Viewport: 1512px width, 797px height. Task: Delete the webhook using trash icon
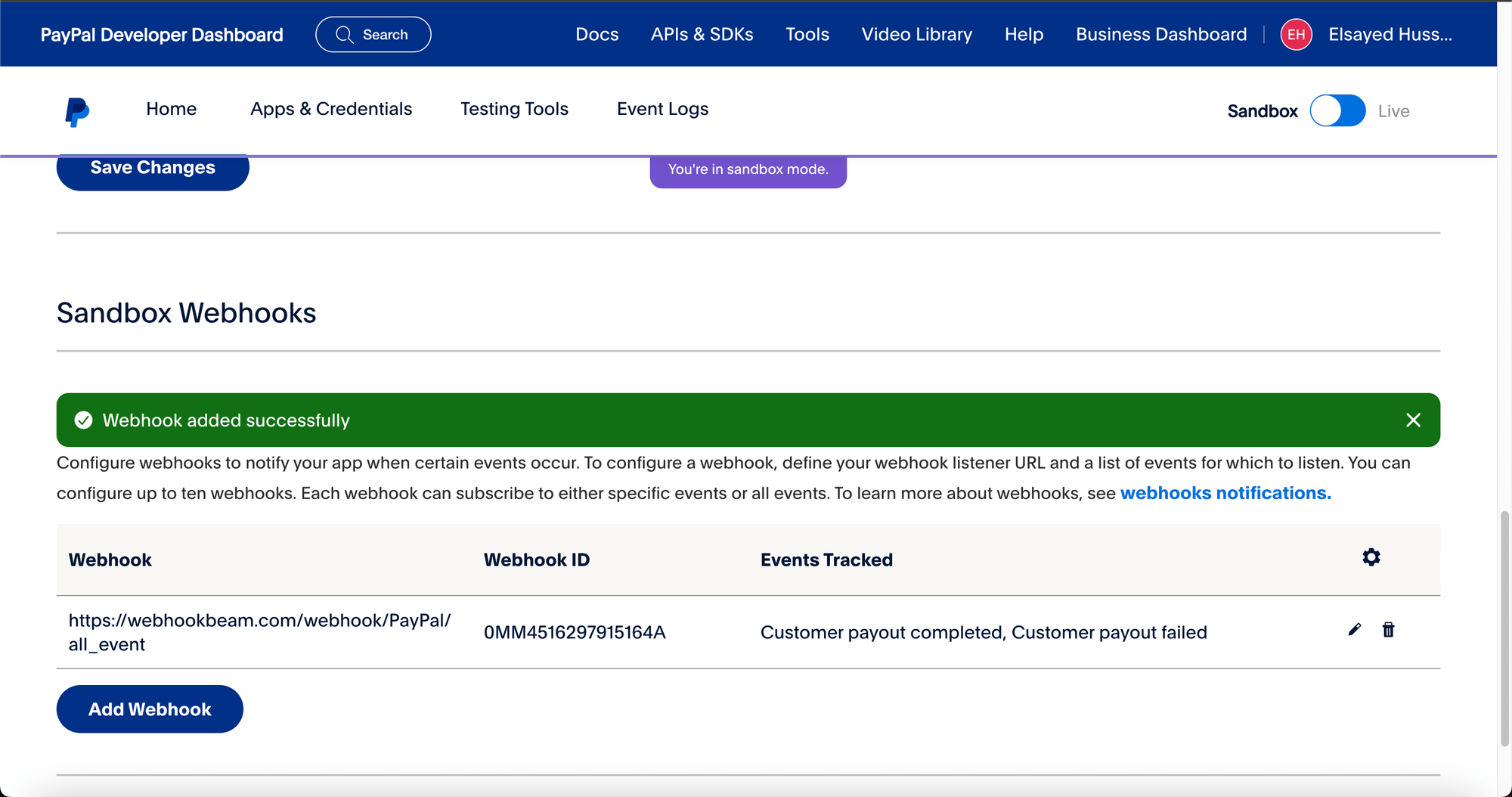[x=1388, y=630]
